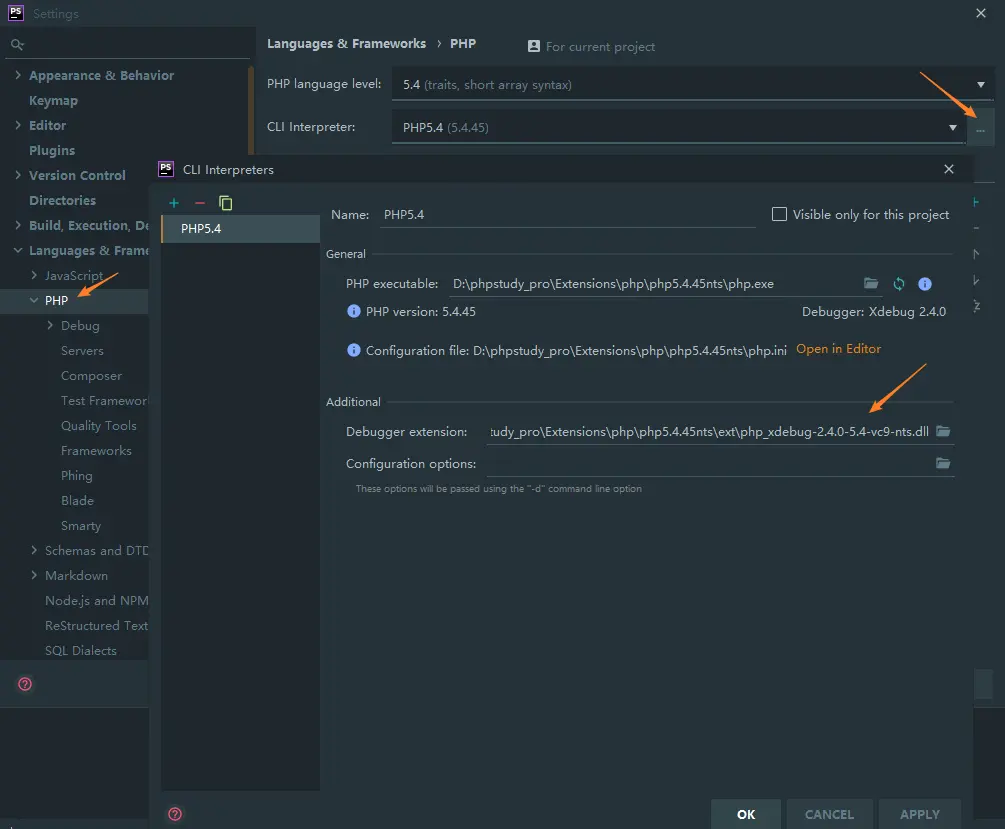1005x829 pixels.
Task: Add a new CLI interpreter with plus icon
Action: tap(174, 203)
